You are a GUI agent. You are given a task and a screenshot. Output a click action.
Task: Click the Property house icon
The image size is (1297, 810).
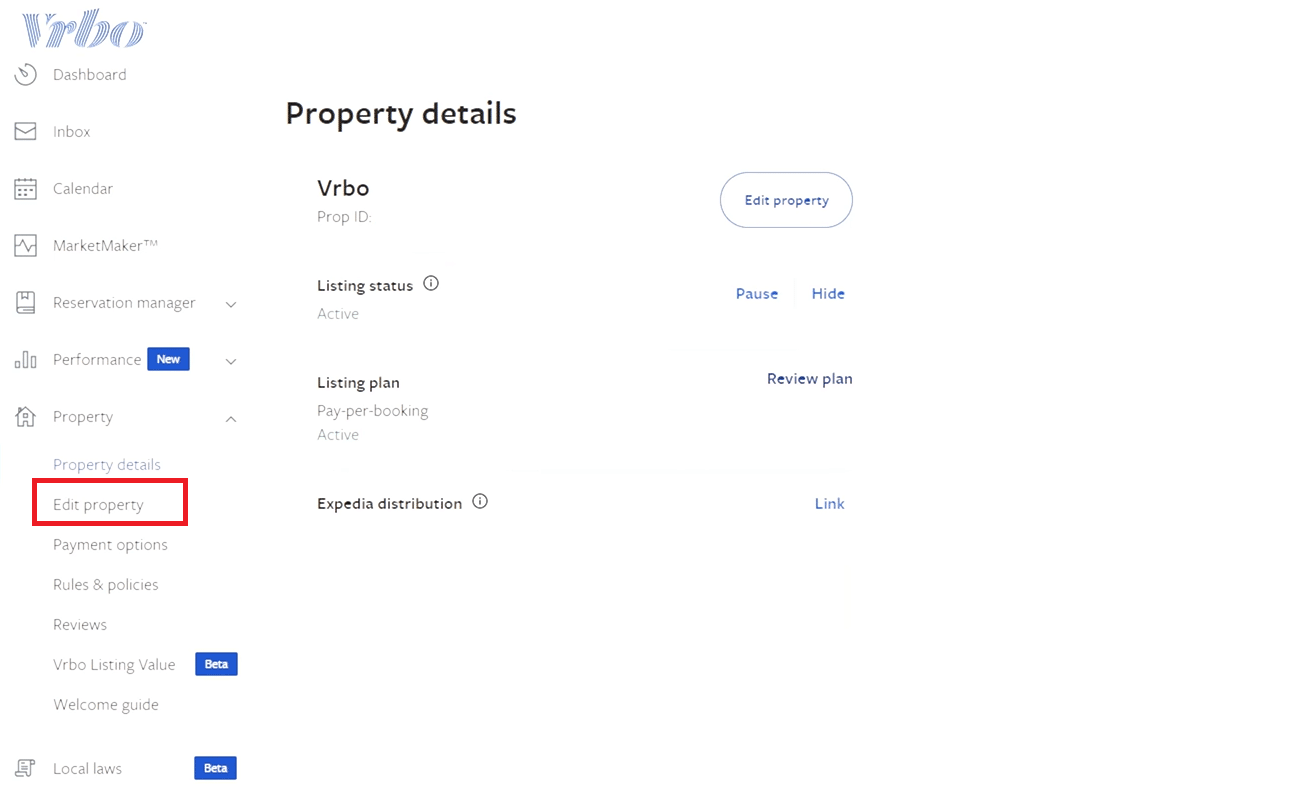[x=24, y=416]
